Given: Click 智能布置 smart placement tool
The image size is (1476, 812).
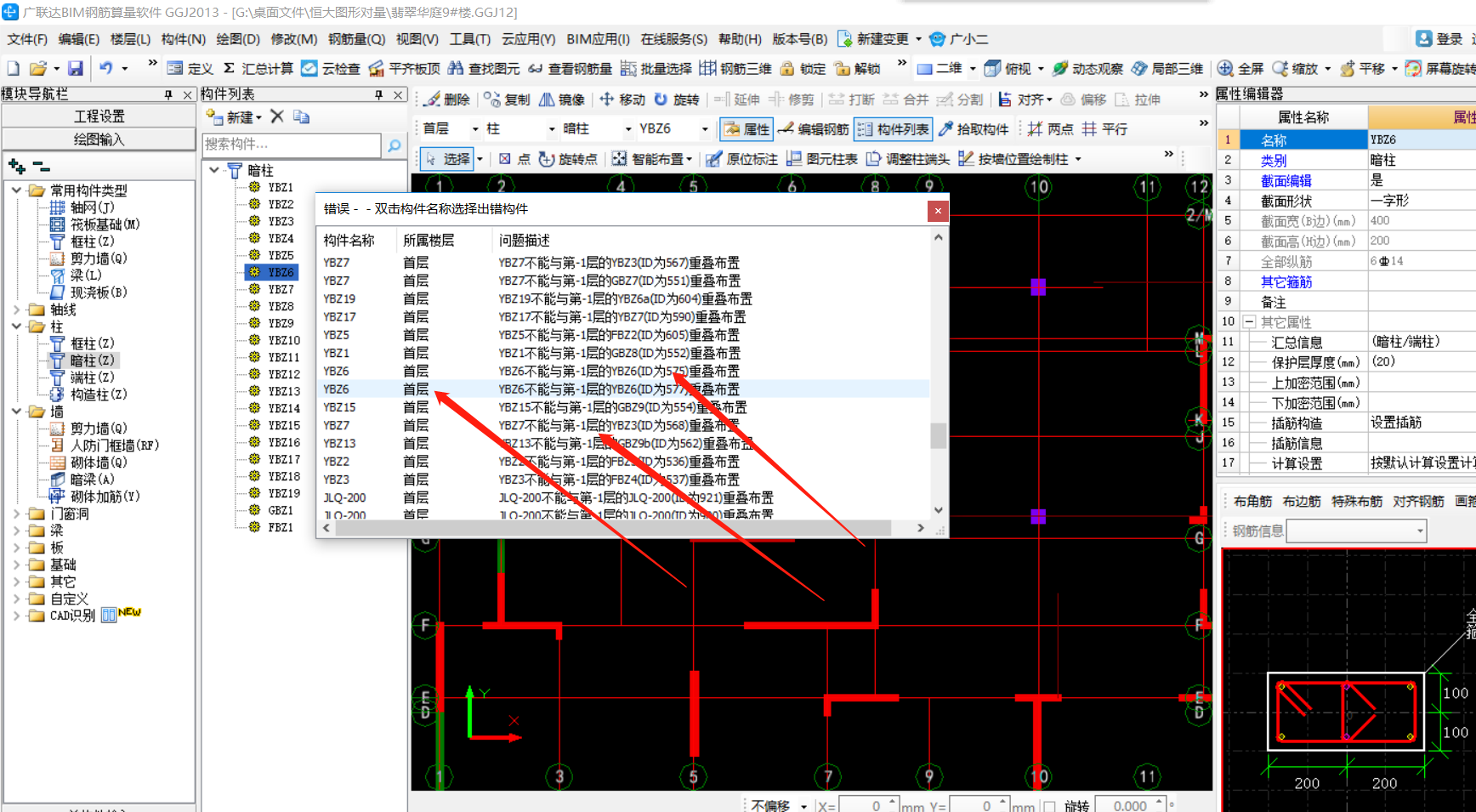Looking at the screenshot, I should coord(651,159).
